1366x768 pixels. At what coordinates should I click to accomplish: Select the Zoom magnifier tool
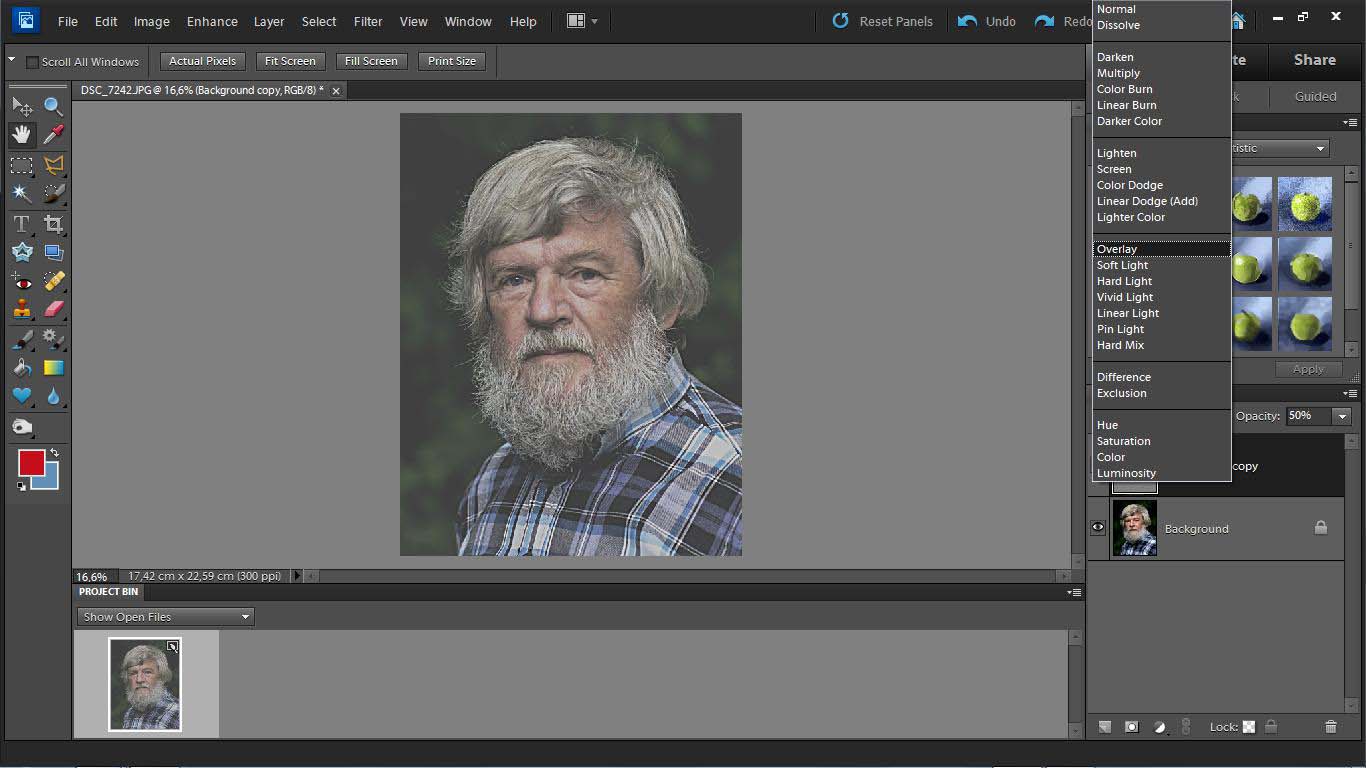tap(53, 106)
